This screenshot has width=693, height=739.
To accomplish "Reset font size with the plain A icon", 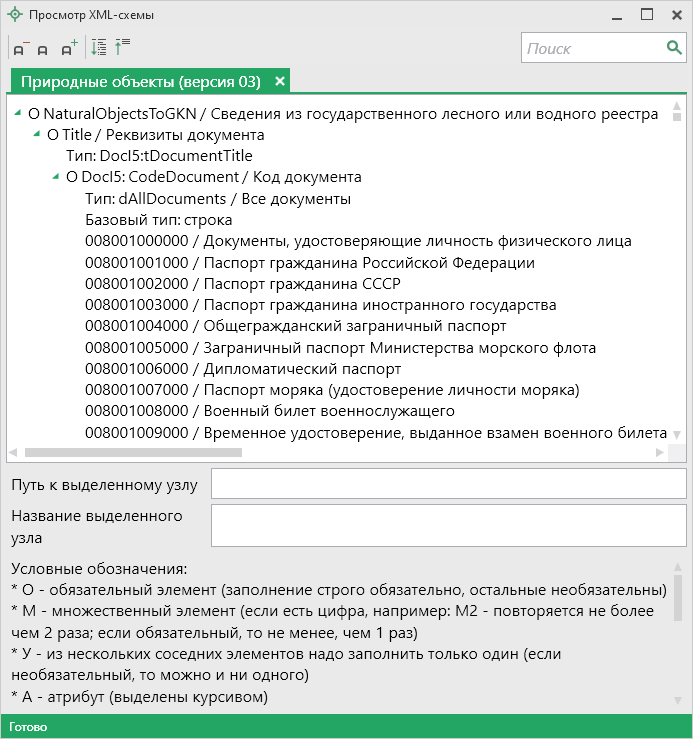I will coord(43,48).
